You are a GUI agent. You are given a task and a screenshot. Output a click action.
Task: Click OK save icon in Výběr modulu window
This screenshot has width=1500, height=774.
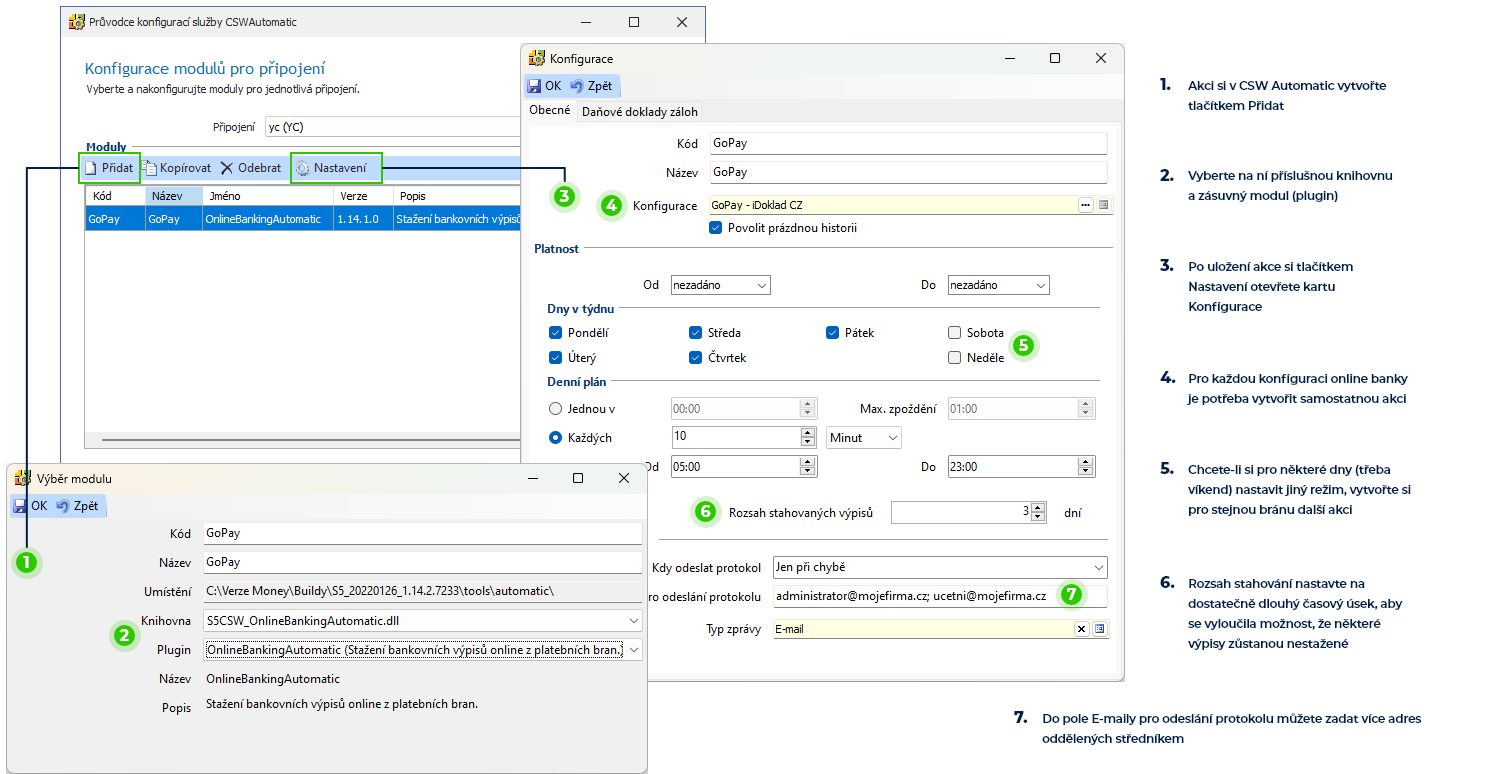(20, 506)
